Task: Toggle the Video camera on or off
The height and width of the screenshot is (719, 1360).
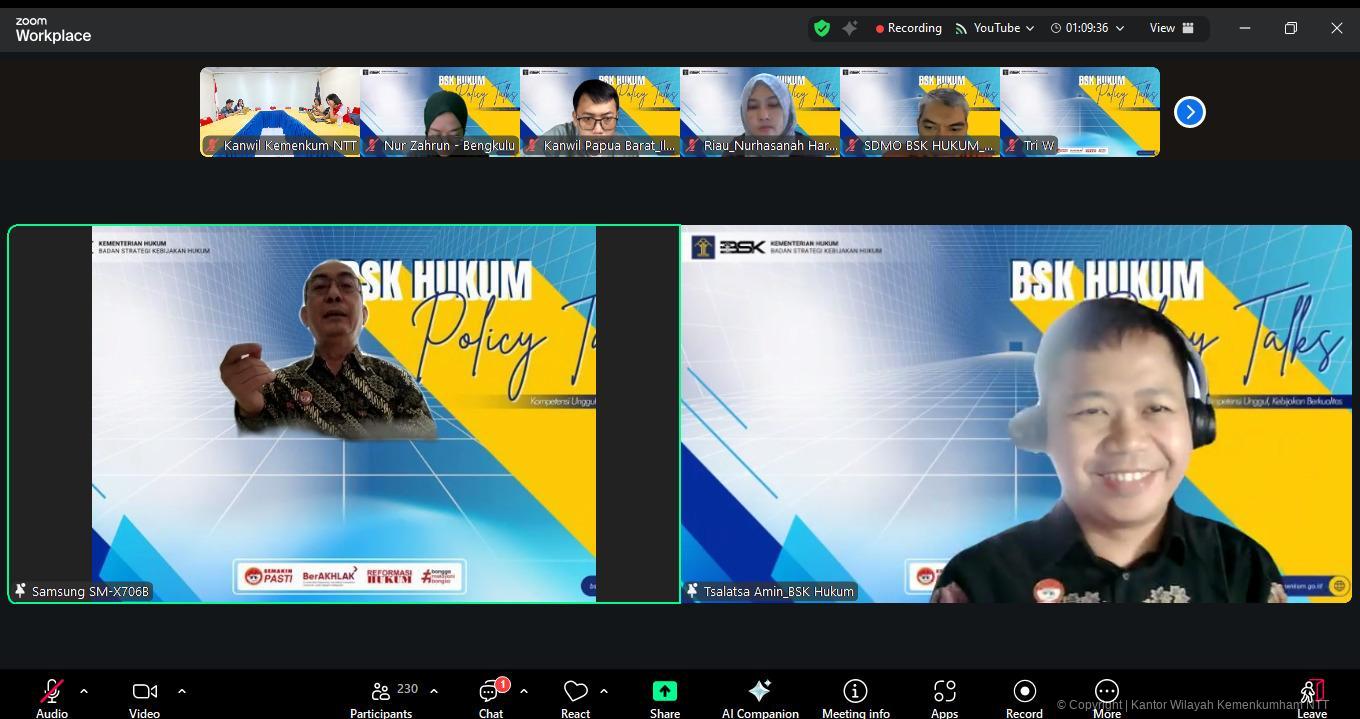Action: click(x=144, y=697)
